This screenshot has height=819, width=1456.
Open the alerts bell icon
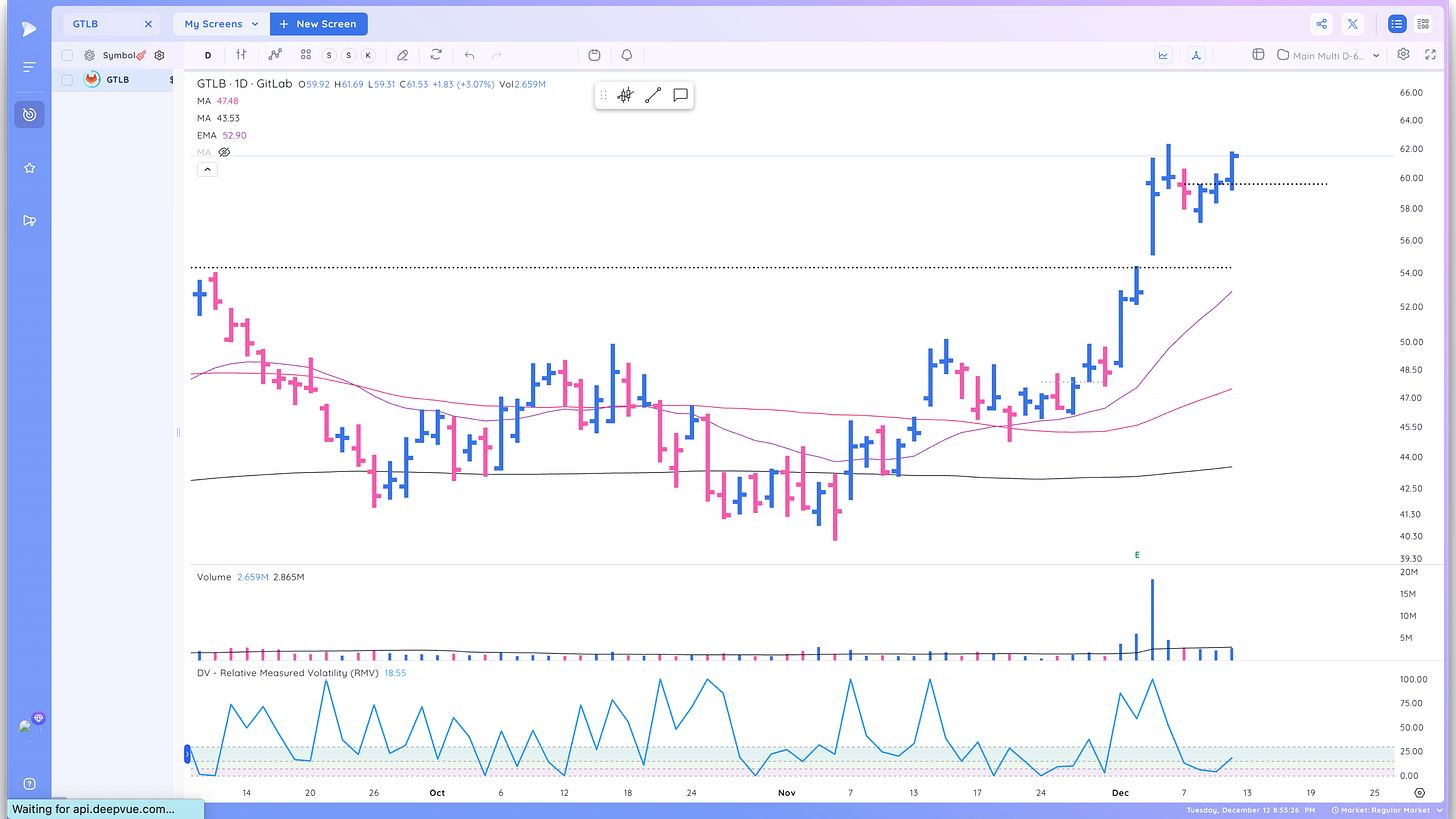coord(627,55)
